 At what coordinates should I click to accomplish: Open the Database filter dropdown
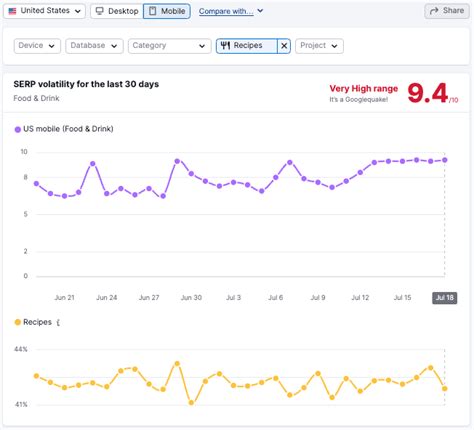pyautogui.click(x=94, y=46)
